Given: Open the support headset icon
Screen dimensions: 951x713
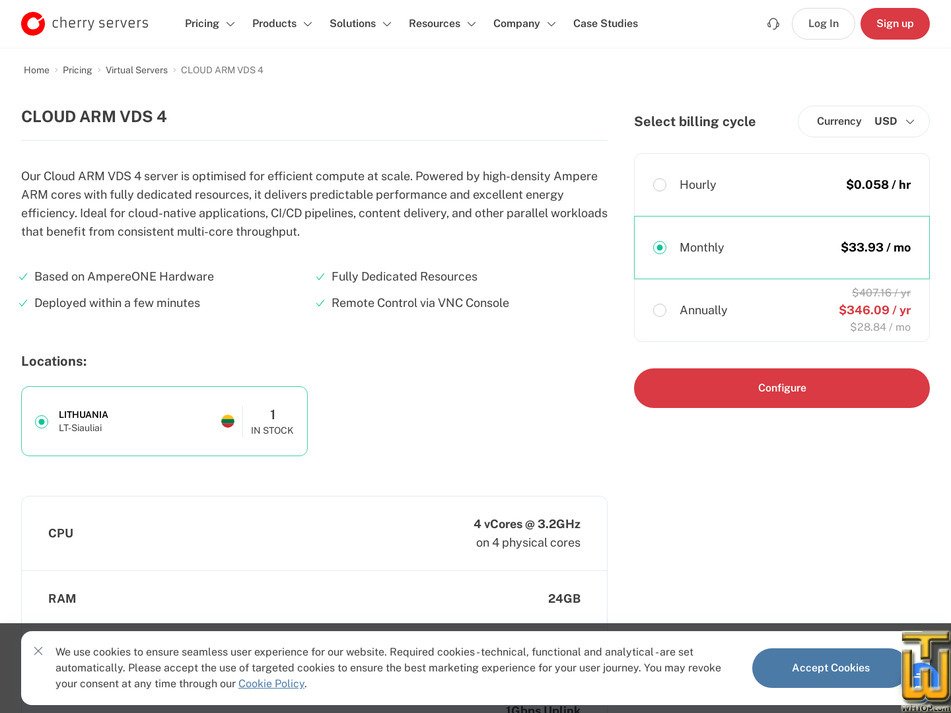Looking at the screenshot, I should (x=773, y=24).
